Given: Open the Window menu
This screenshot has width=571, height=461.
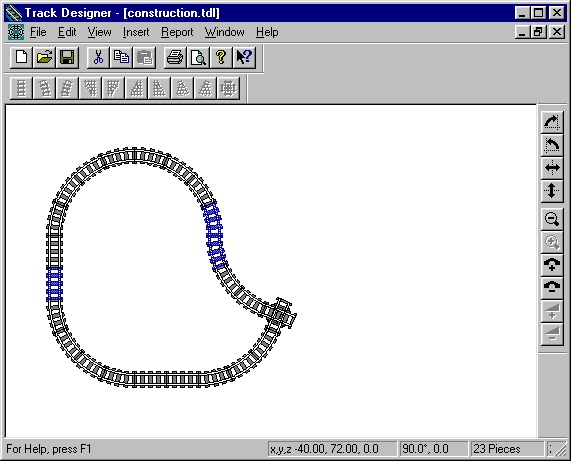Looking at the screenshot, I should tap(224, 32).
